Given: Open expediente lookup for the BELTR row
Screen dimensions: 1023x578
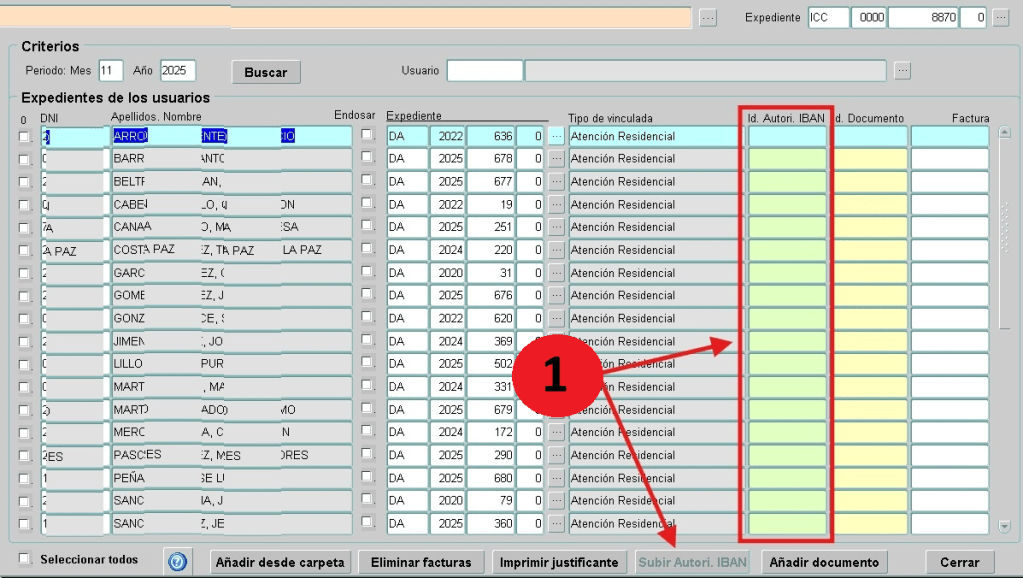Looking at the screenshot, I should click(x=557, y=182).
